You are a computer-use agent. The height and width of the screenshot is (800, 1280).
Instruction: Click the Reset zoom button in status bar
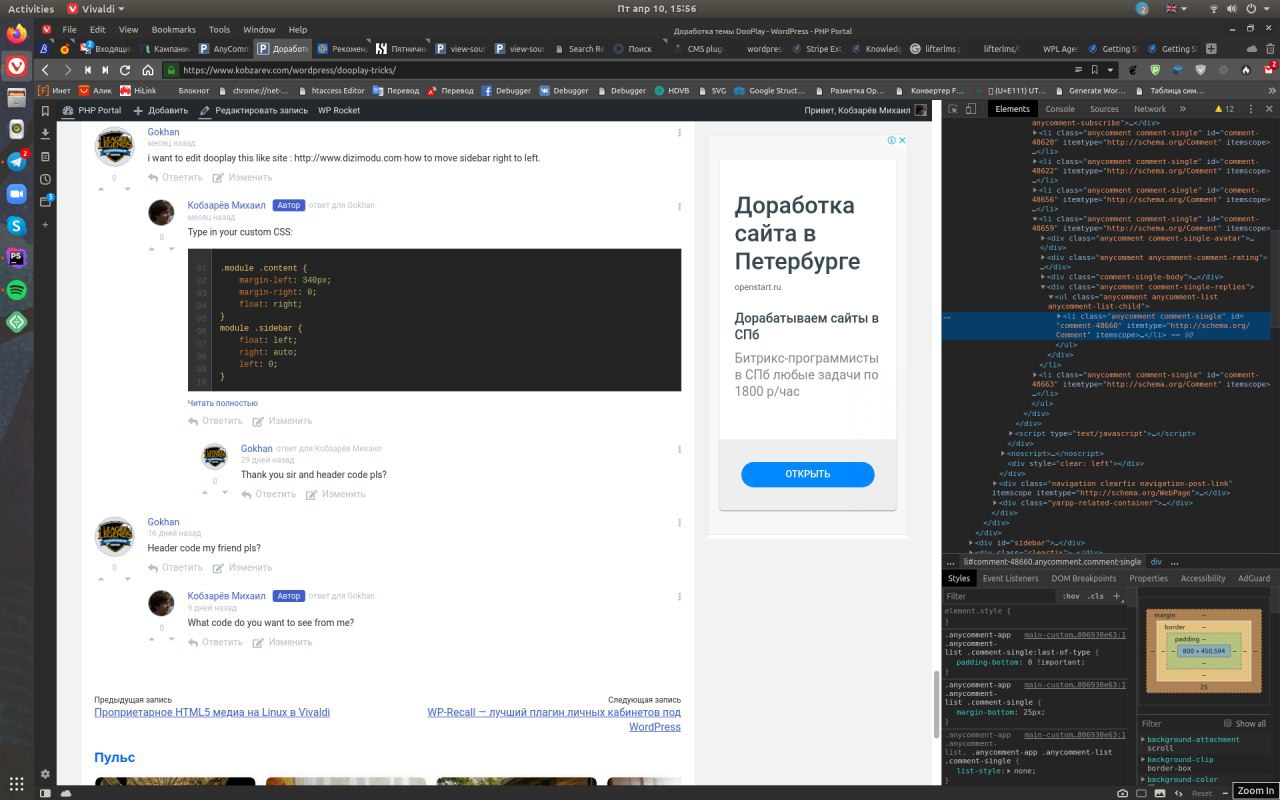(x=1202, y=792)
